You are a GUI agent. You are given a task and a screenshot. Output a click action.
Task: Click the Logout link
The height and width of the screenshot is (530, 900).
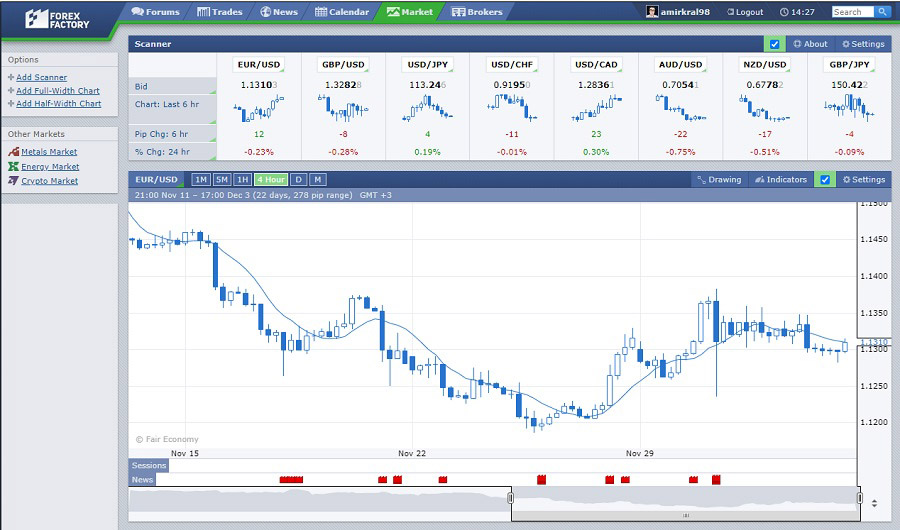(745, 12)
